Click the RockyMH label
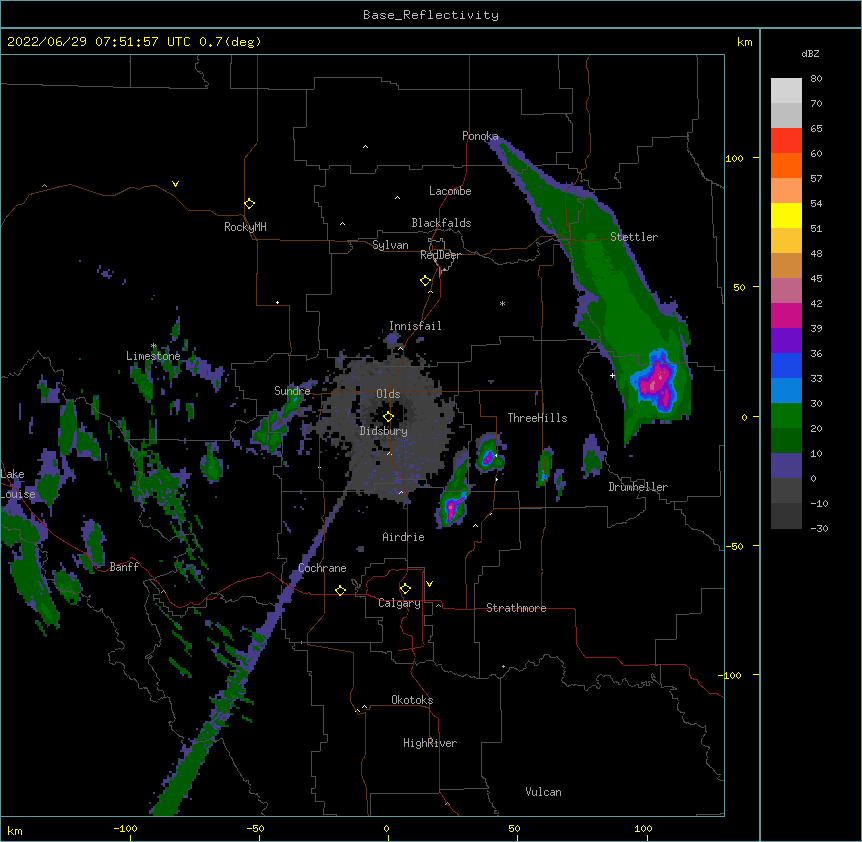This screenshot has width=862, height=842. click(x=245, y=227)
